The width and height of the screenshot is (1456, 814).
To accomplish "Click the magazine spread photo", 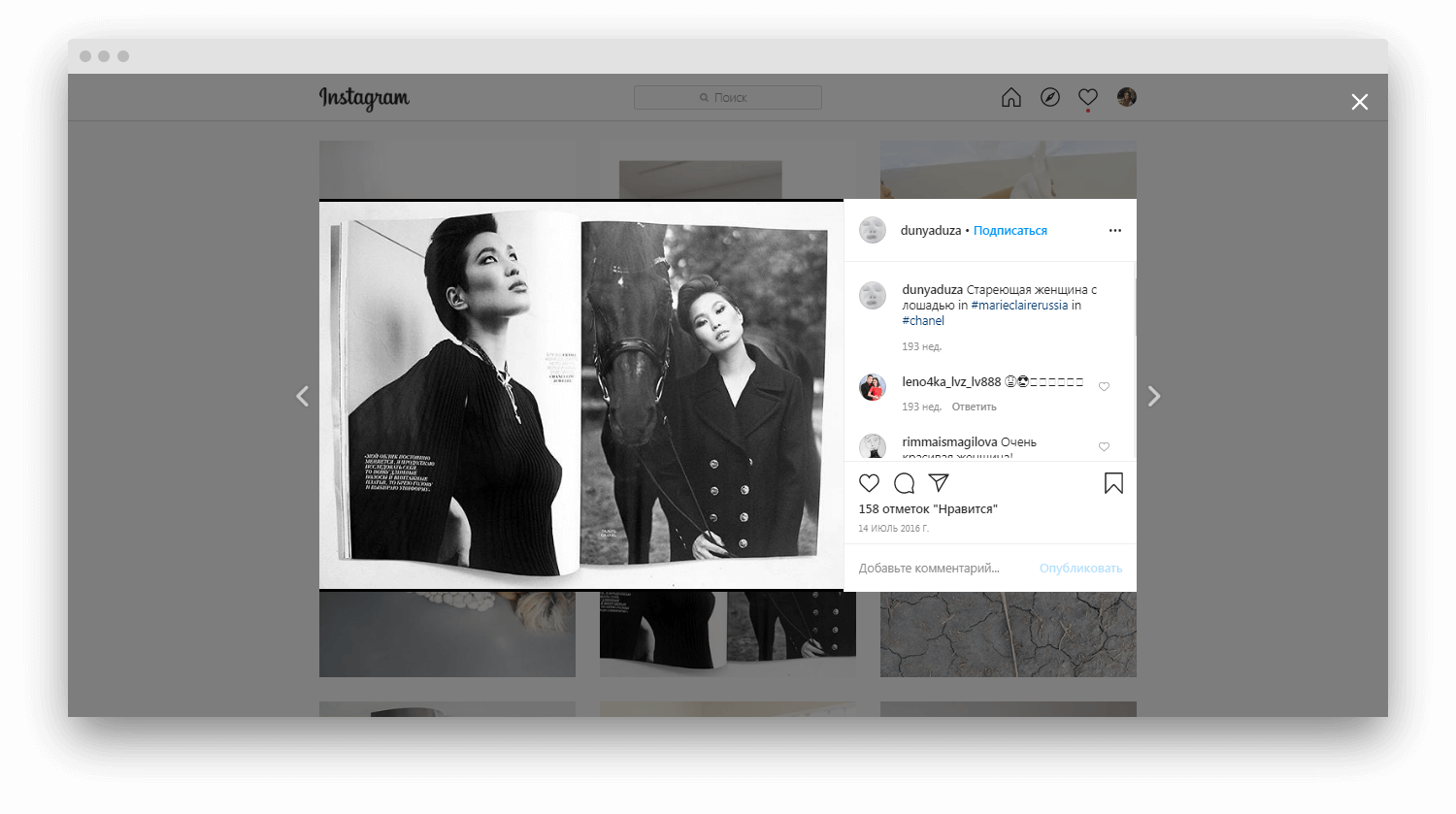I will click(x=581, y=395).
